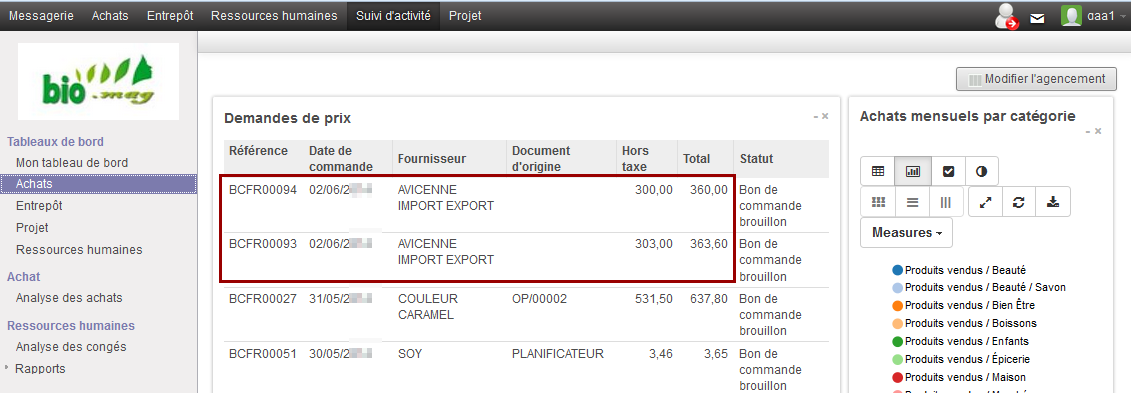Toggle vertical bars layout option
This screenshot has width=1131, height=393.
click(x=946, y=203)
